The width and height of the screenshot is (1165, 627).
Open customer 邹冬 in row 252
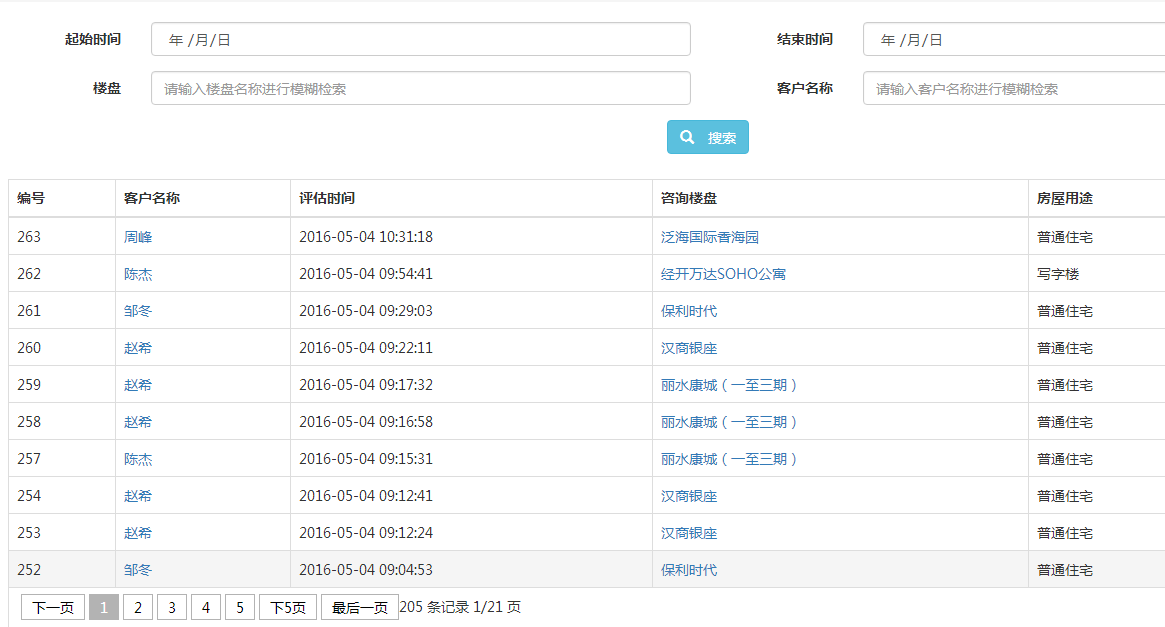[138, 570]
